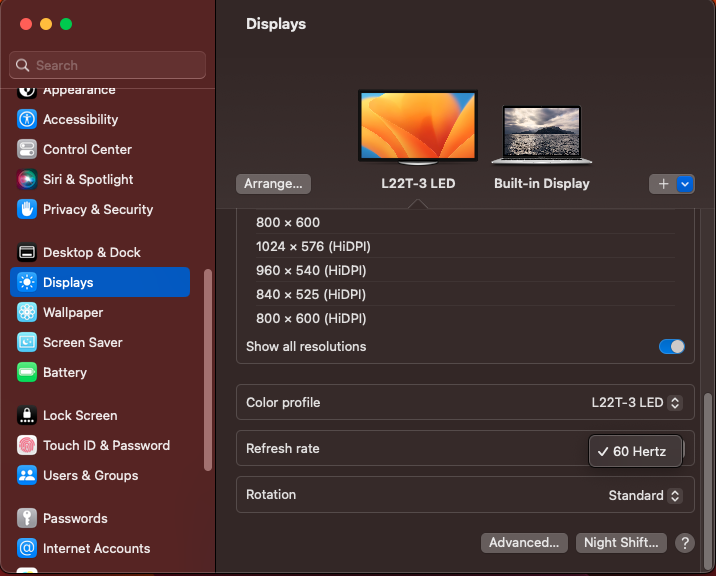716x576 pixels.
Task: Choose 60 Hertz refresh rate option
Action: pos(635,451)
